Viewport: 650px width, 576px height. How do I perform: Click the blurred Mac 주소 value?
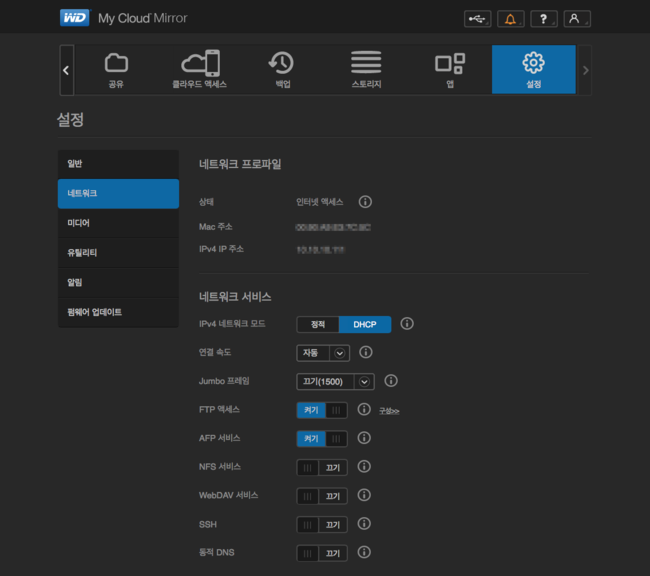pyautogui.click(x=333, y=227)
